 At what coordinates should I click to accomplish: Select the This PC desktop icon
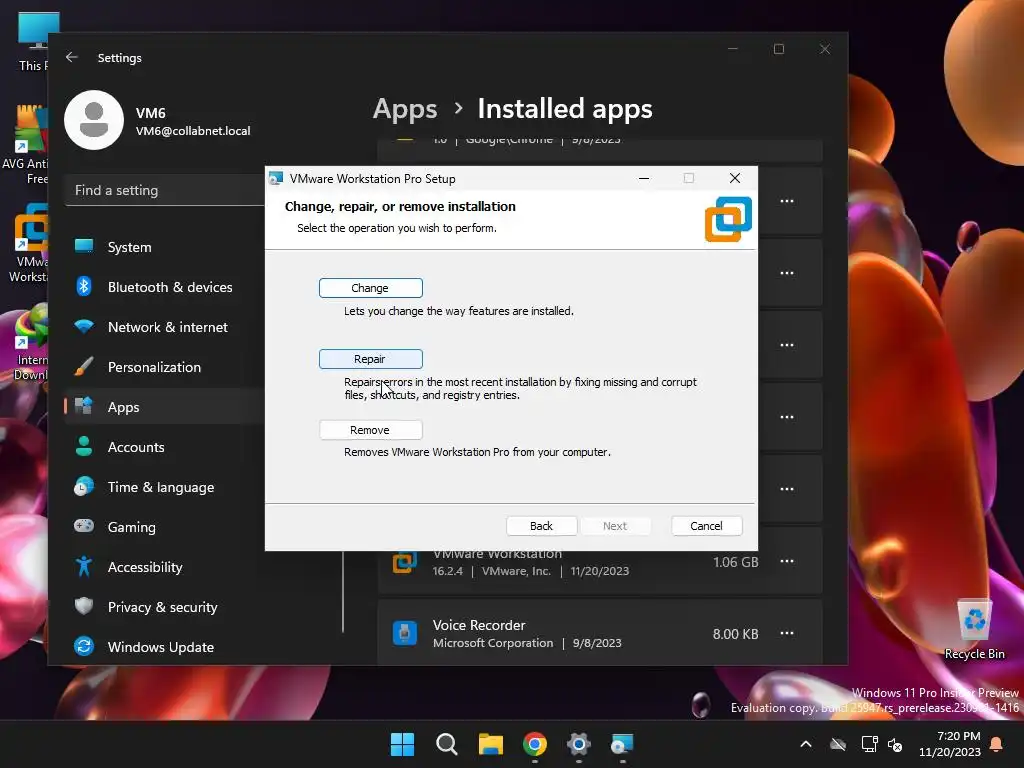(31, 42)
